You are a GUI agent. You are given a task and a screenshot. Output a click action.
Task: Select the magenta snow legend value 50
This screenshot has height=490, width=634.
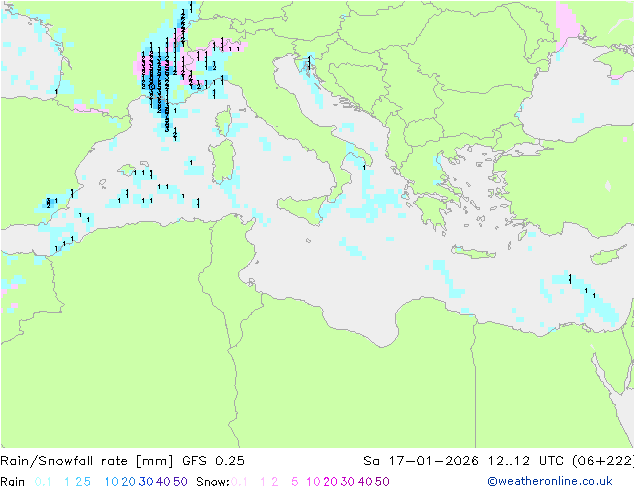click(382, 482)
